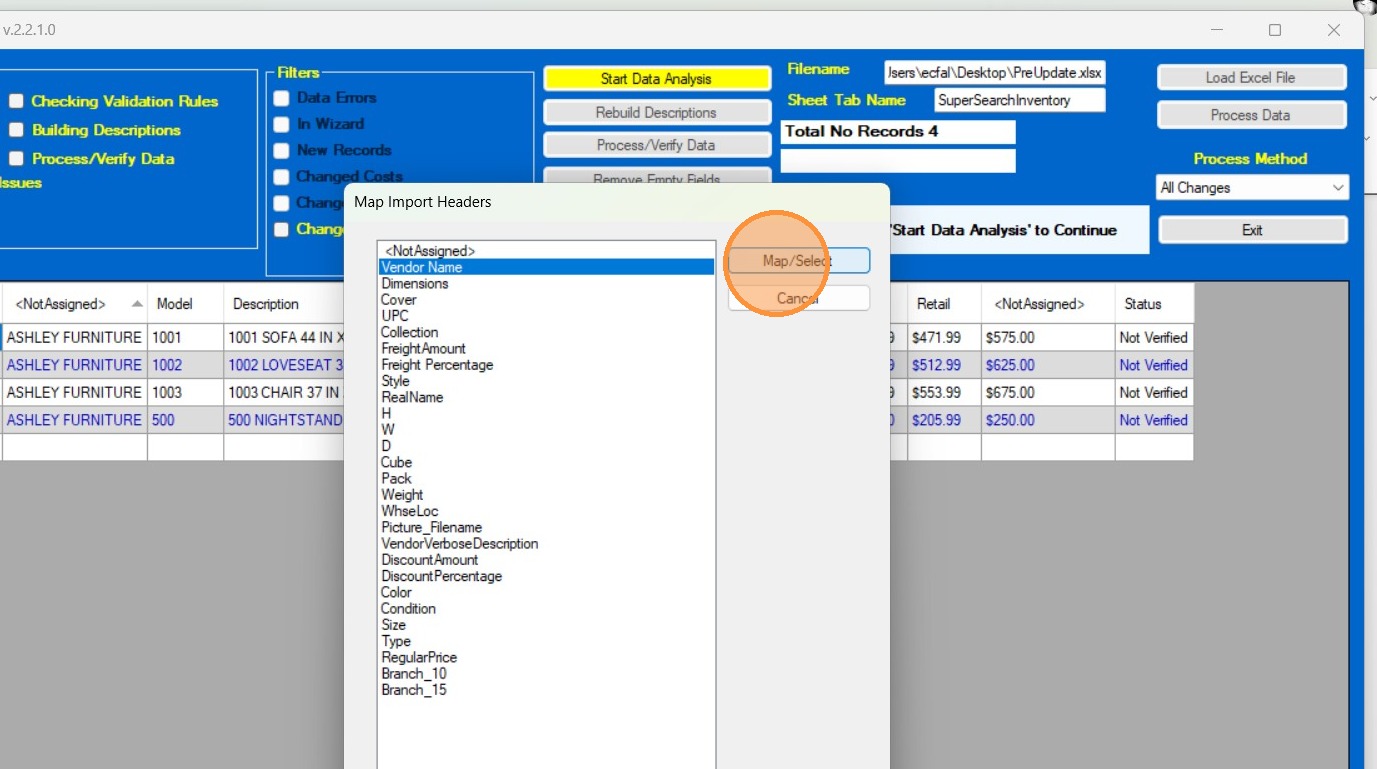Viewport: 1377px width, 769px height.
Task: Pick 'Picture_Filename' in header list
Action: 431,527
